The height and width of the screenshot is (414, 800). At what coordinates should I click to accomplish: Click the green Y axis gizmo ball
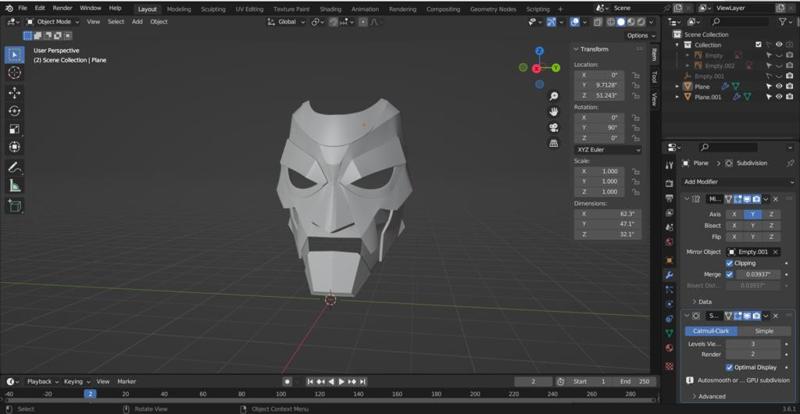point(556,67)
